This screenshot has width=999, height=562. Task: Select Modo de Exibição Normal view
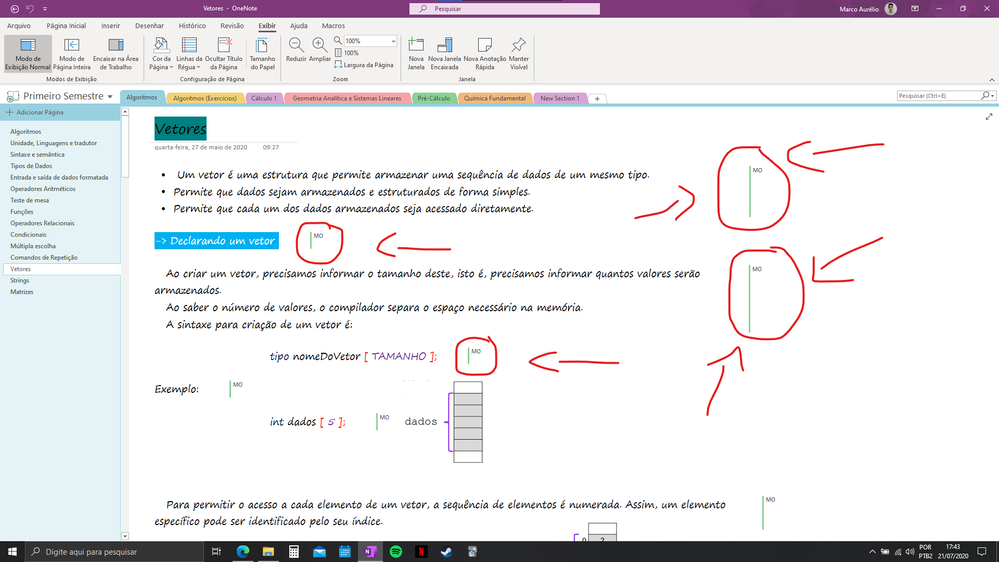27,54
